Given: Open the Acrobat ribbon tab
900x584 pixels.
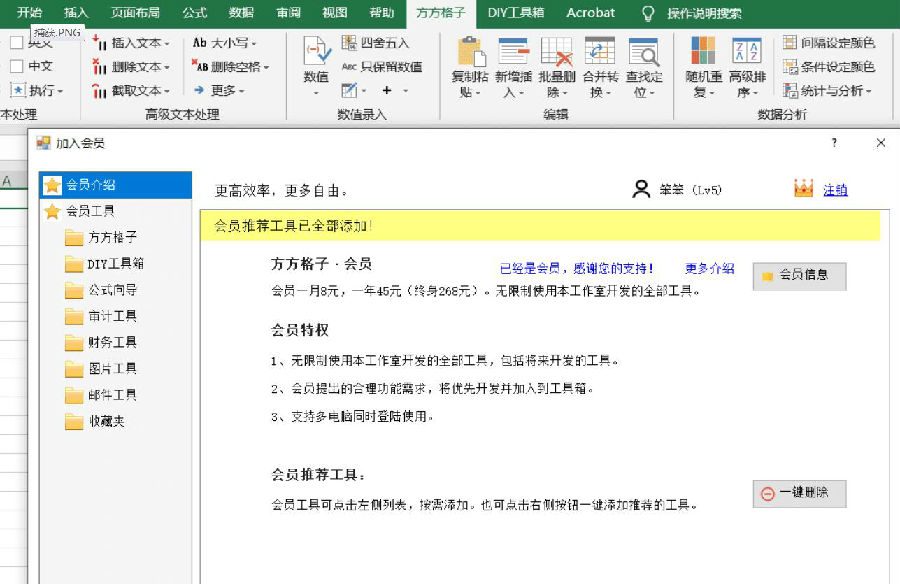Looking at the screenshot, I should 589,13.
